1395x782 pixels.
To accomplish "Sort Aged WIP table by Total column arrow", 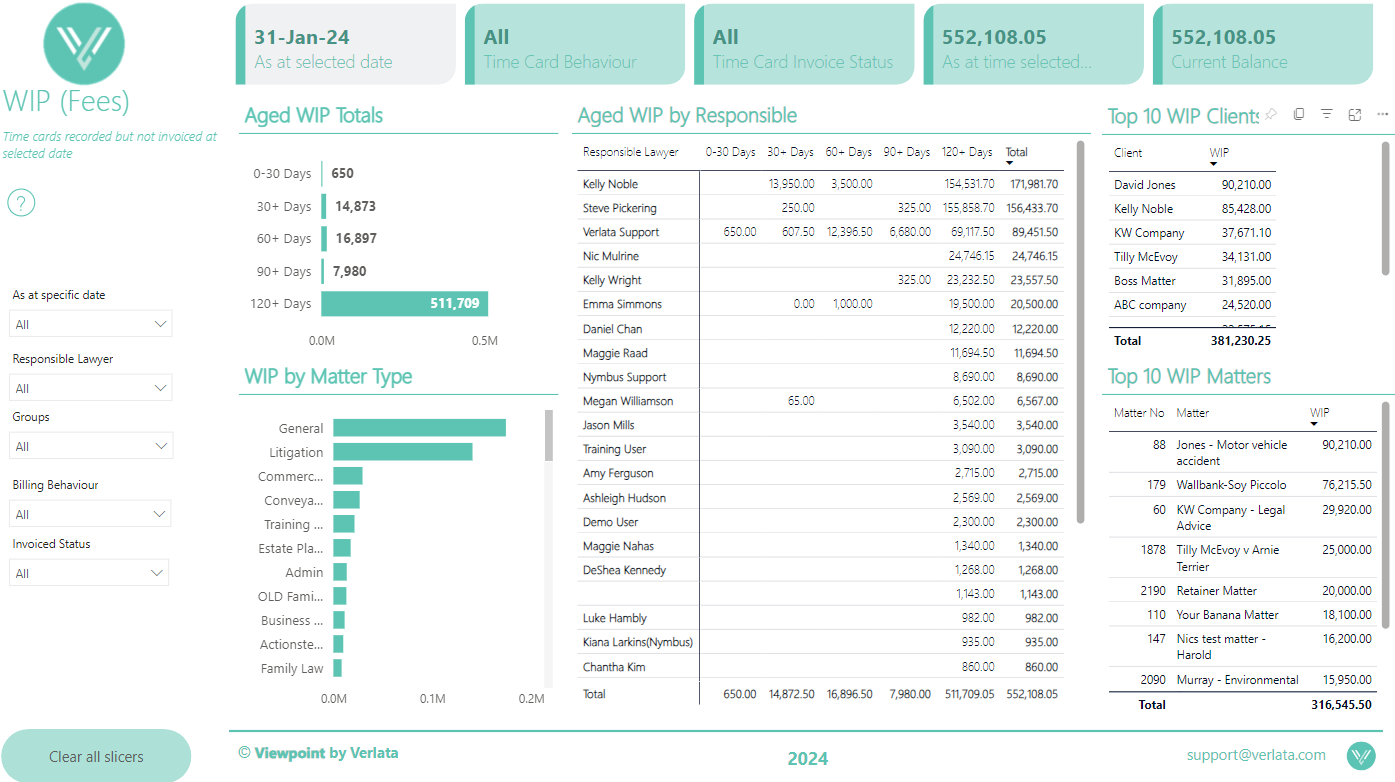I will click(x=1010, y=162).
